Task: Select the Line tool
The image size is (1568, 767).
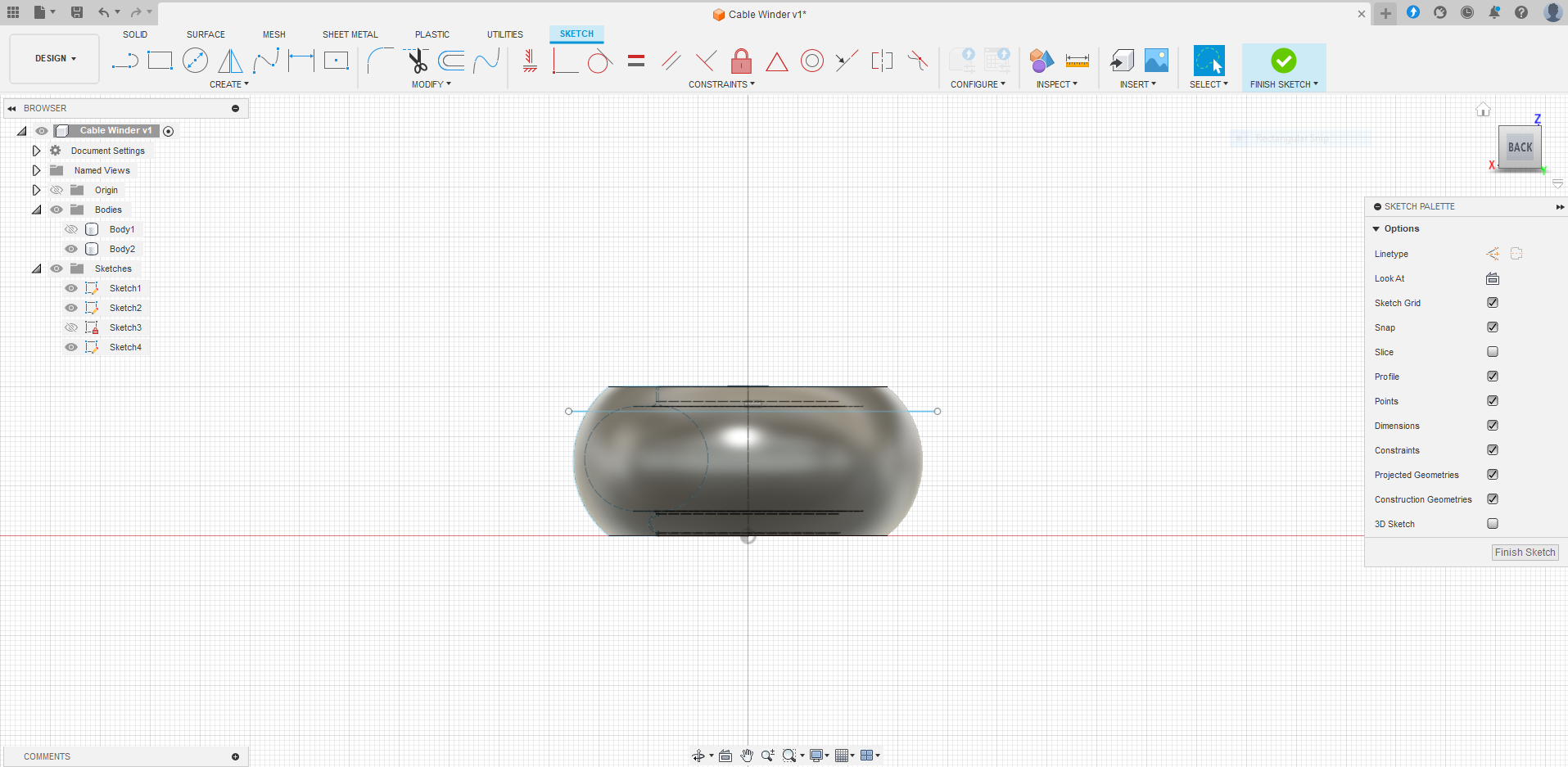Action: click(124, 61)
